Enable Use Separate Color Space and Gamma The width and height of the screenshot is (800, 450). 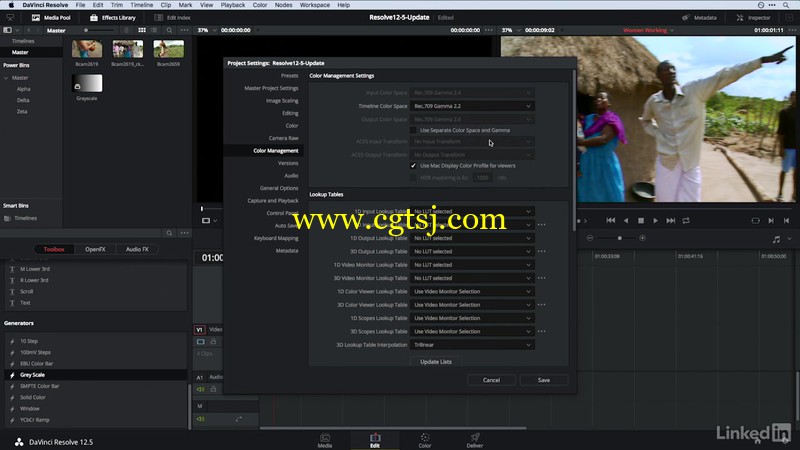pos(413,130)
